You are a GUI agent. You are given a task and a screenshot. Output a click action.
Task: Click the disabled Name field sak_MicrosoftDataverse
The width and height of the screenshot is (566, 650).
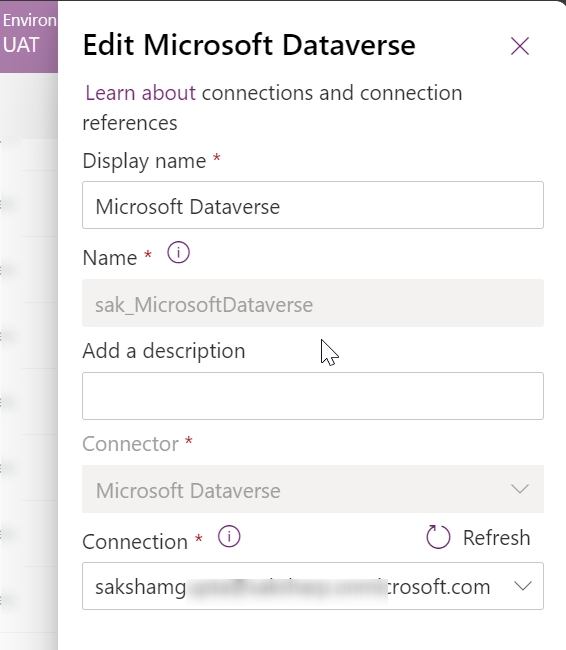pos(313,303)
